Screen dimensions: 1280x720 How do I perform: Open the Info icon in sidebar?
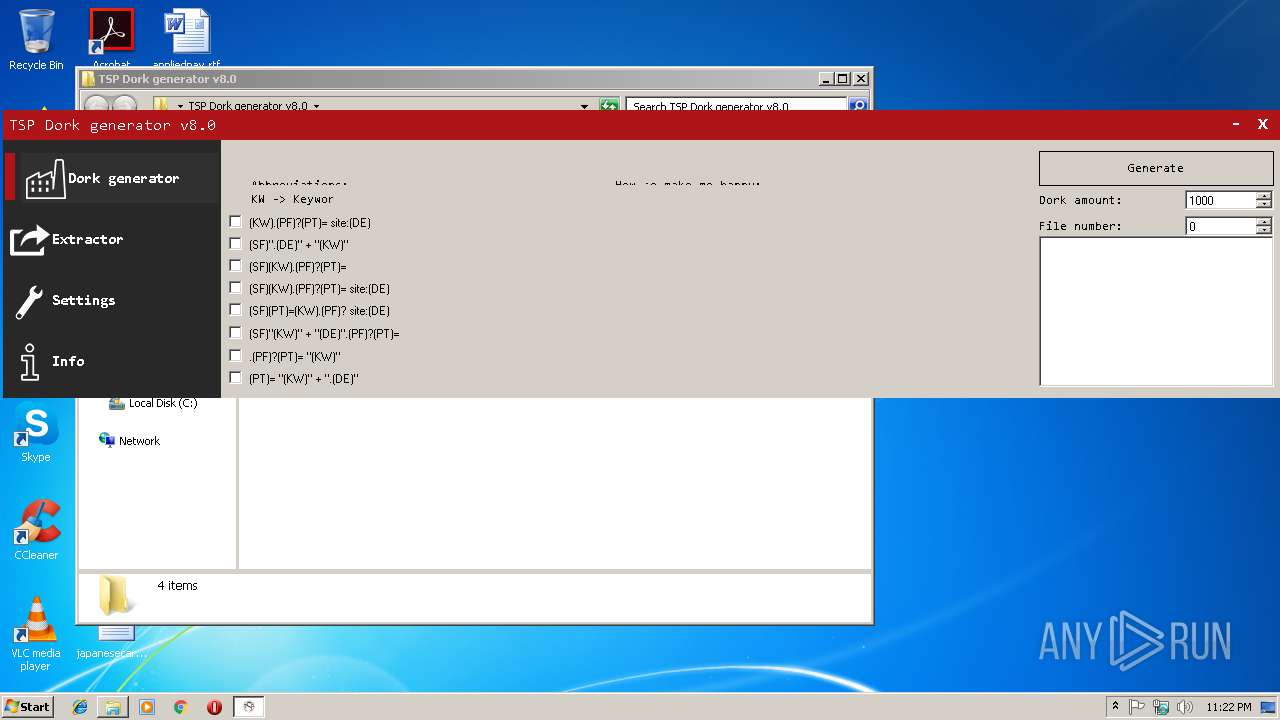pos(29,362)
